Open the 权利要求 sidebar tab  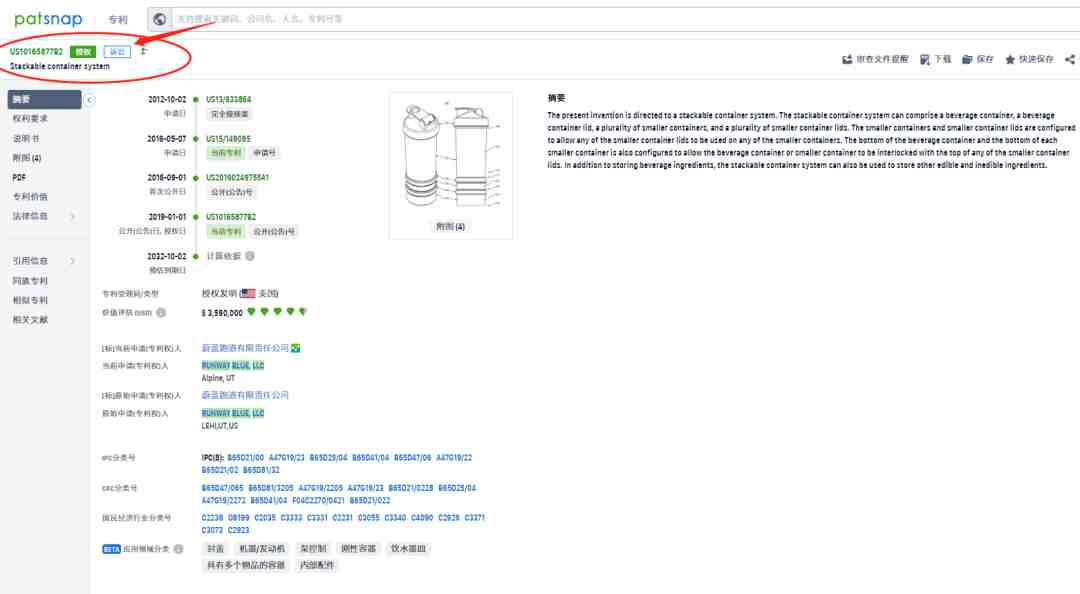(30, 119)
